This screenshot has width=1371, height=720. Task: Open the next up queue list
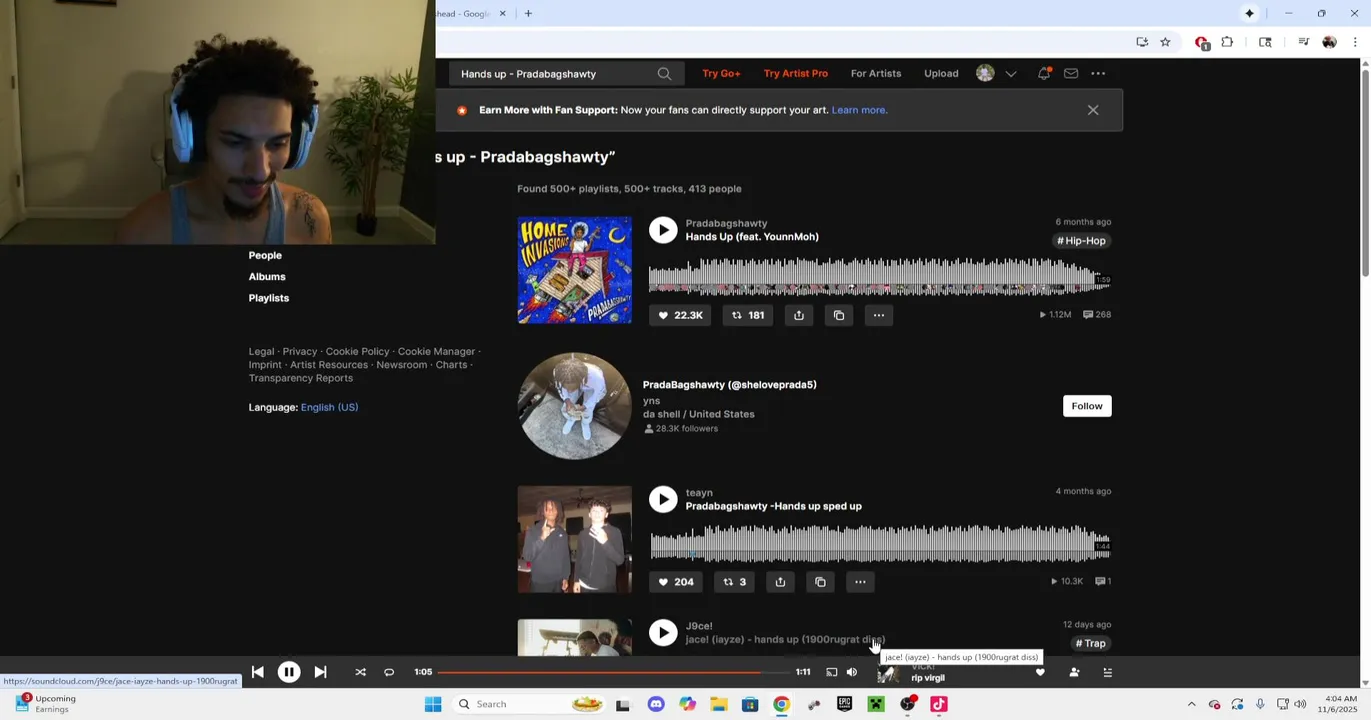tap(1107, 673)
